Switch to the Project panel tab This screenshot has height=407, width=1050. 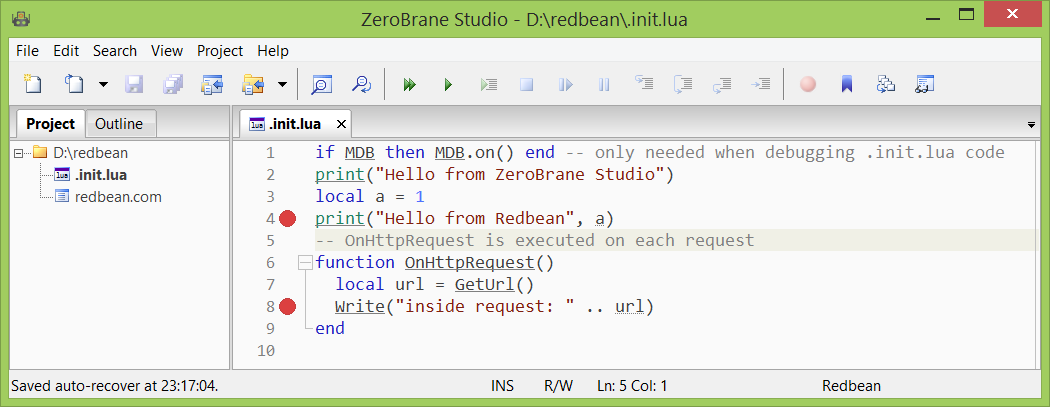(50, 124)
